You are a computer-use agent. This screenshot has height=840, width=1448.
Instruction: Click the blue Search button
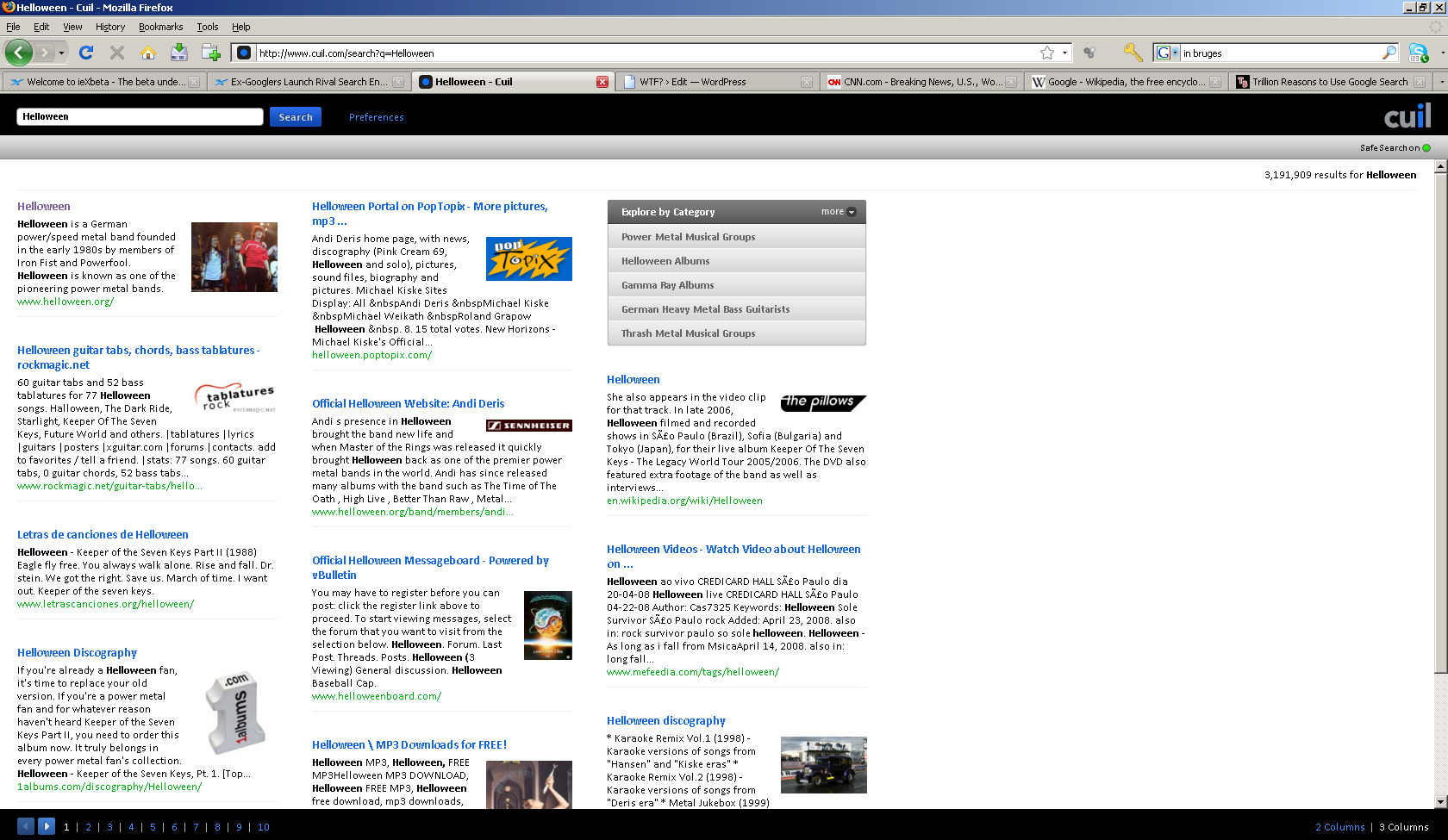coord(296,117)
